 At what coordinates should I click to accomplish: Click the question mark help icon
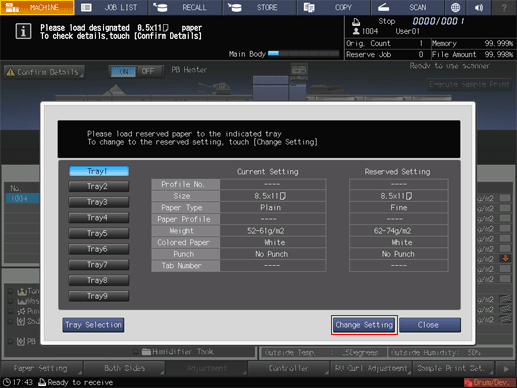(x=504, y=7)
